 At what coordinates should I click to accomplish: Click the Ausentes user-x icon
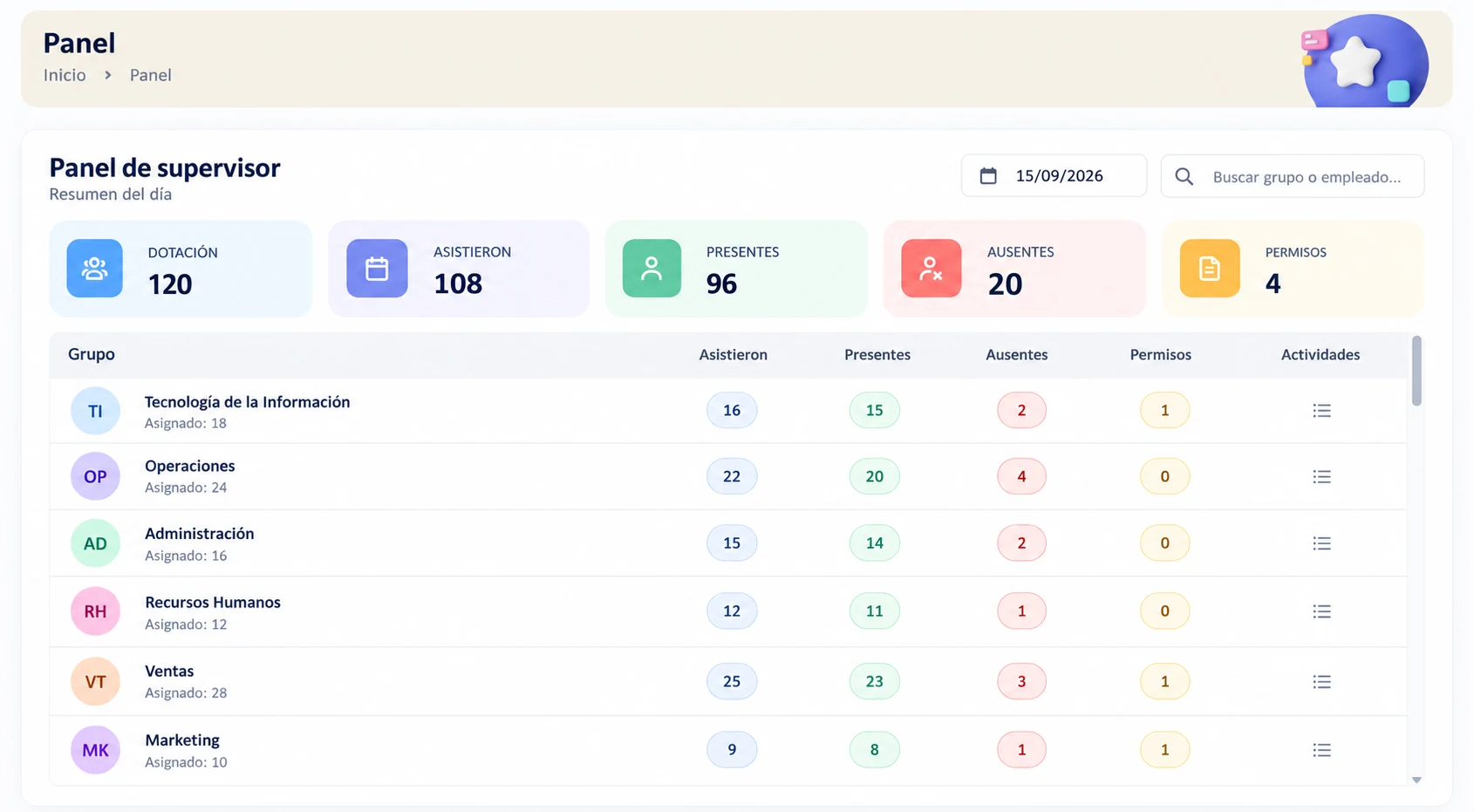coord(931,269)
